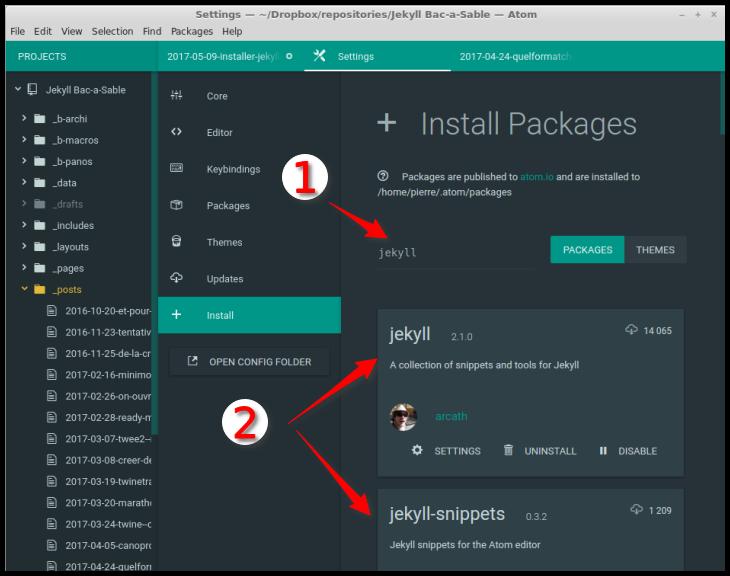730x576 pixels.
Task: Open the jekyll package card title
Action: [x=410, y=334]
